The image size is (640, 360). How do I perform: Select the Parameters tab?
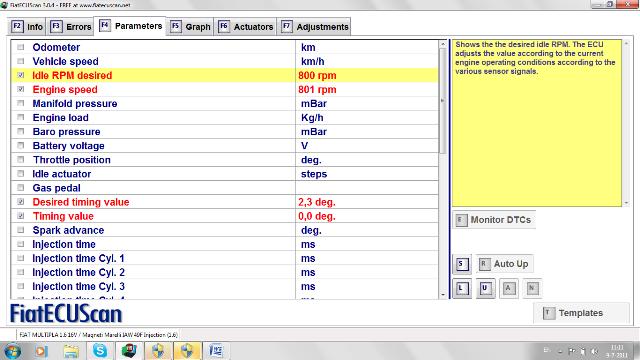click(x=130, y=26)
